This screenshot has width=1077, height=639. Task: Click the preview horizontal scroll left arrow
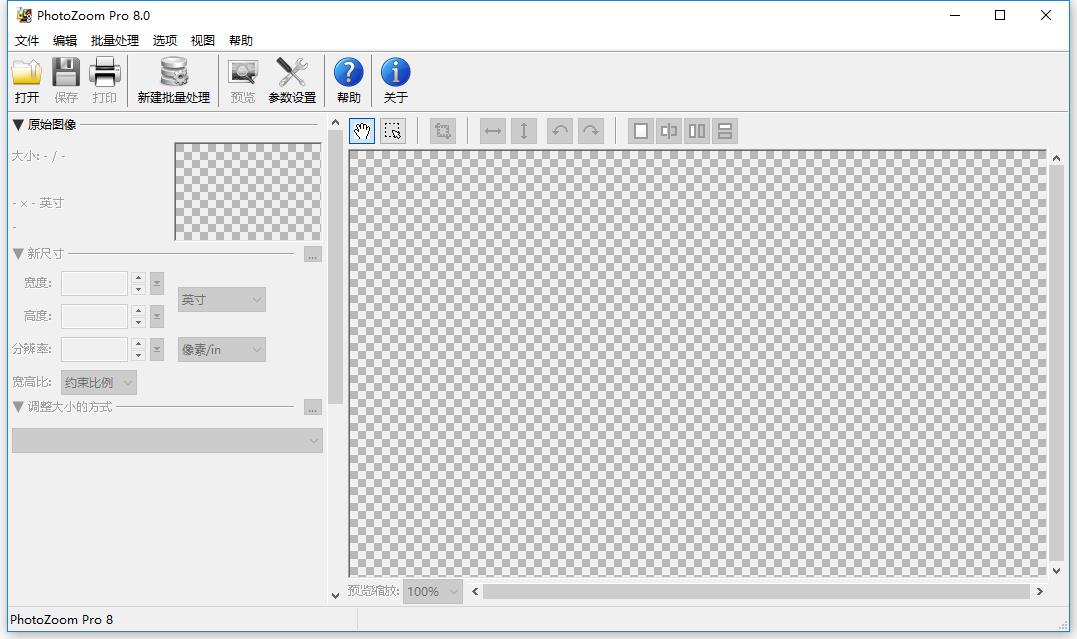[x=475, y=591]
